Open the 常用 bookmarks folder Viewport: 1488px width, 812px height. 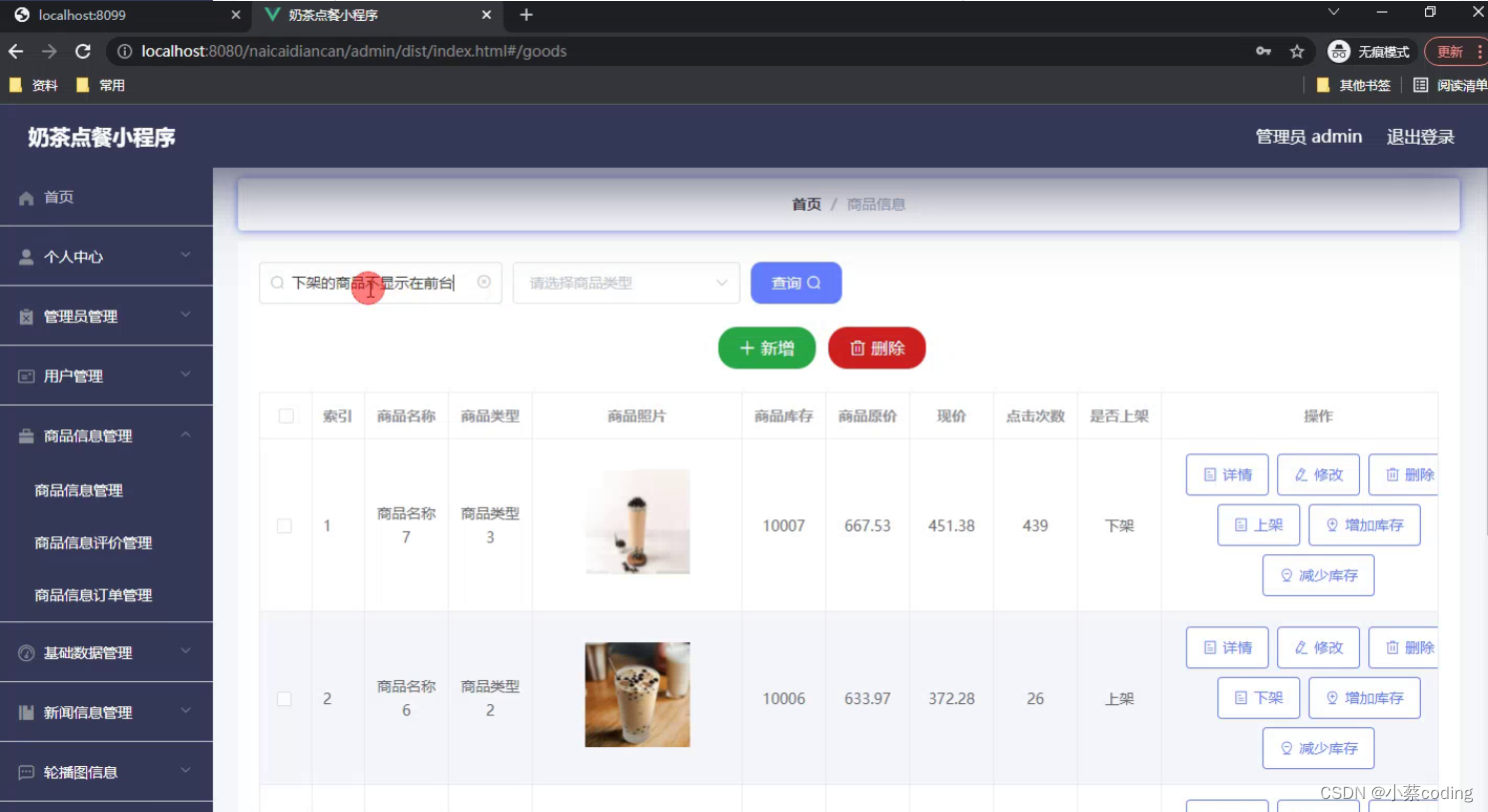[100, 85]
